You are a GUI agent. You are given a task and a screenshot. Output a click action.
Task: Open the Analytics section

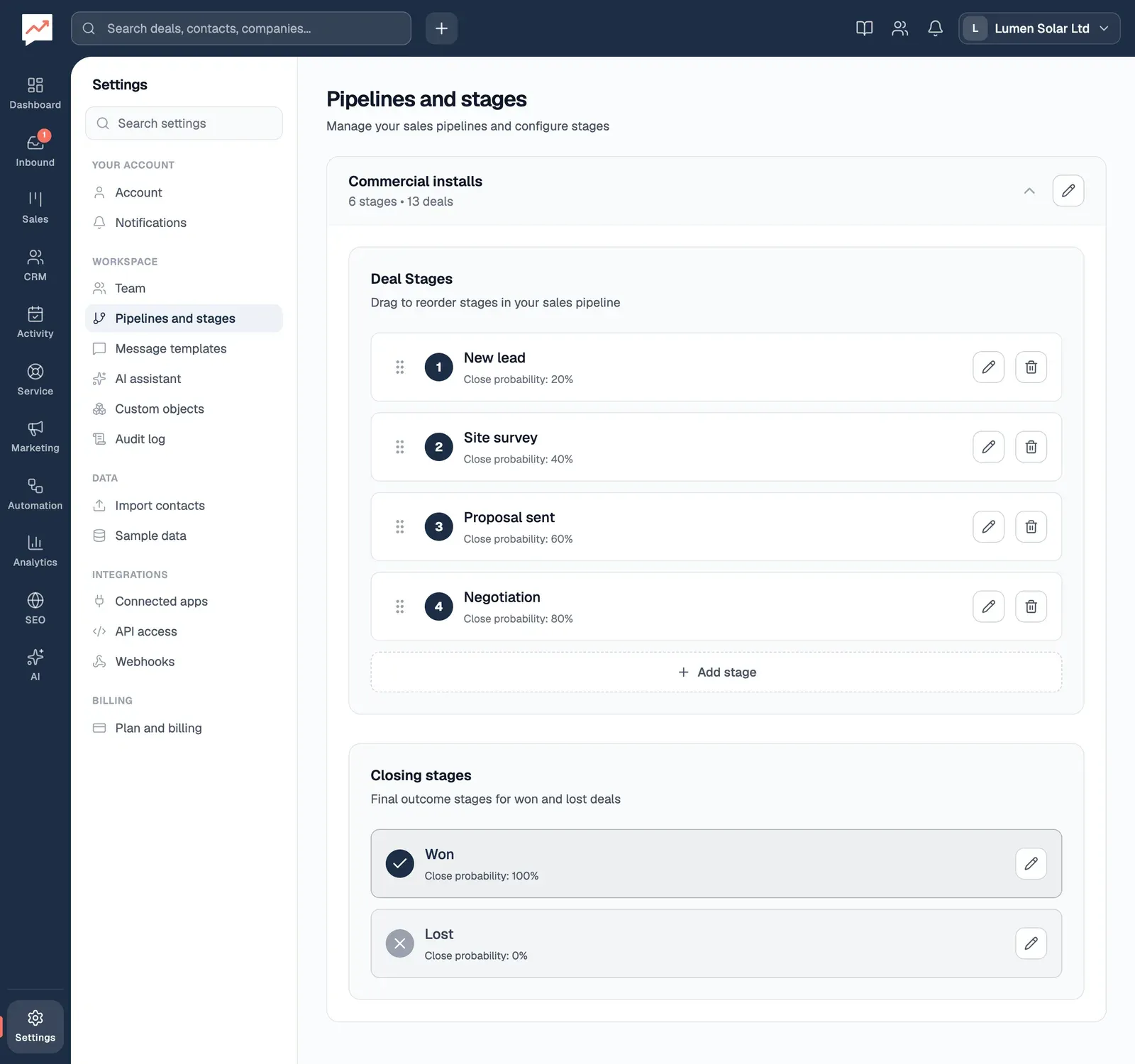pyautogui.click(x=35, y=551)
